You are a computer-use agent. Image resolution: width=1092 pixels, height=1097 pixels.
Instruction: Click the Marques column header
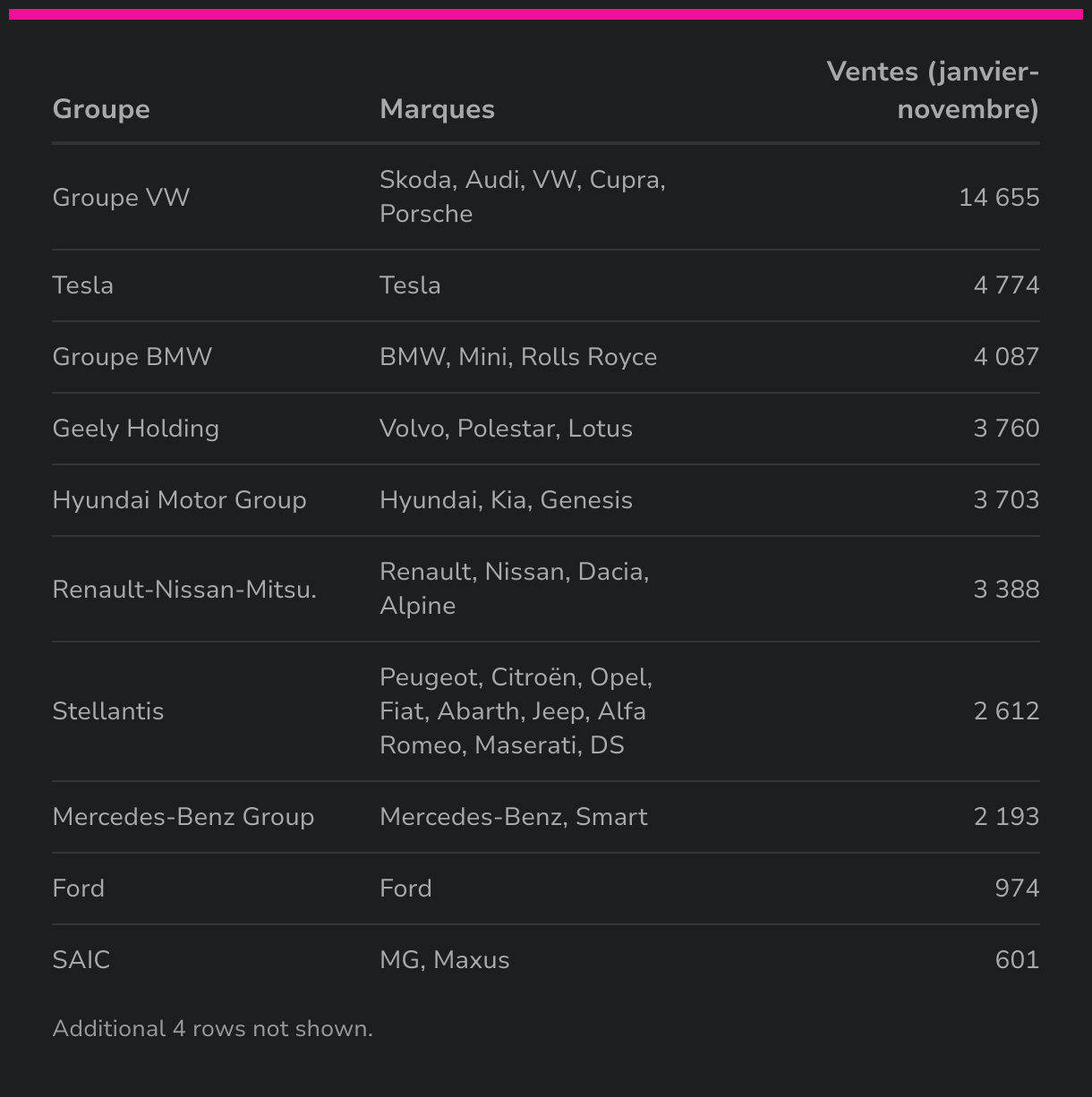[437, 109]
